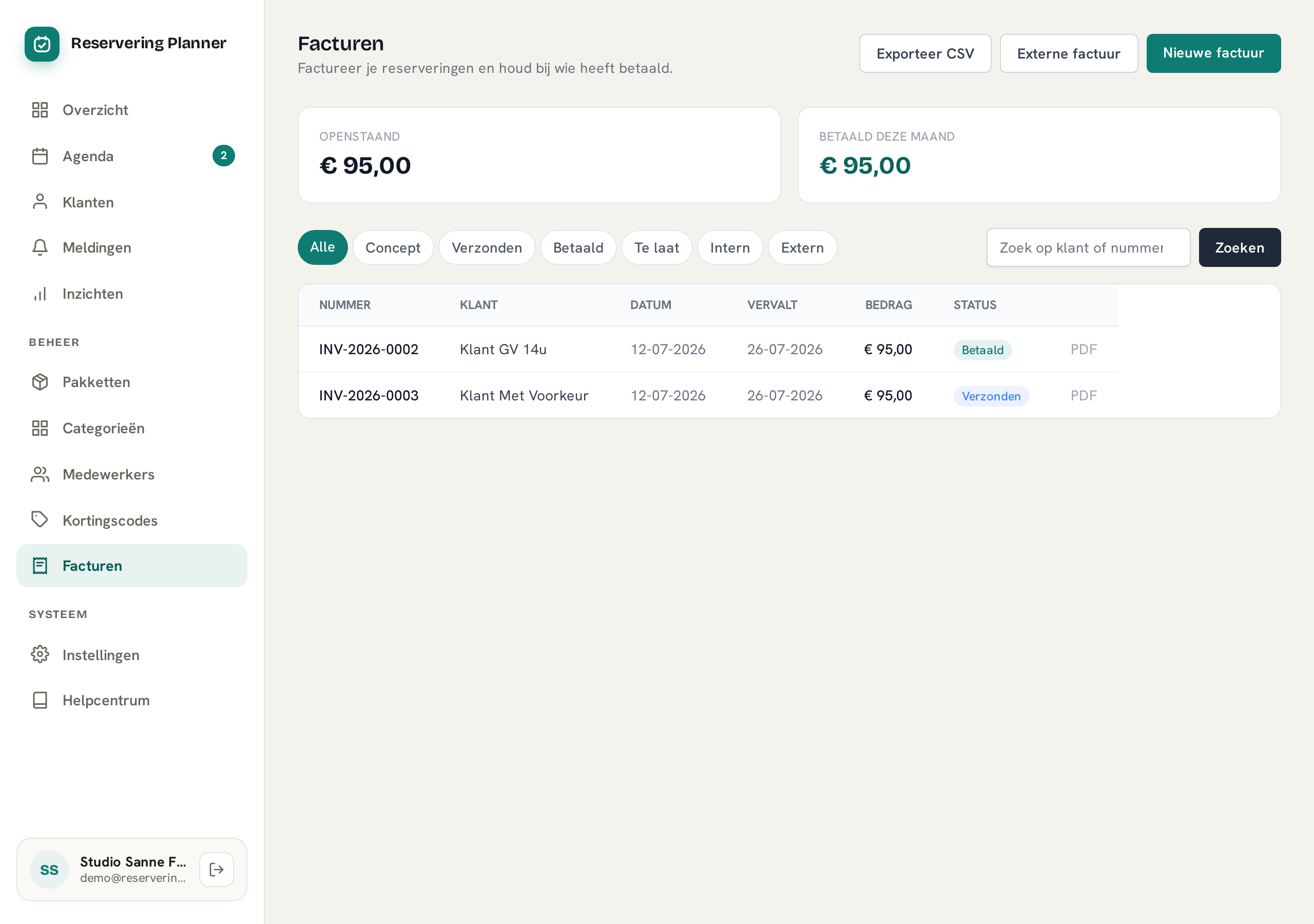
Task: Click the Medewerkers people icon
Action: tap(40, 474)
